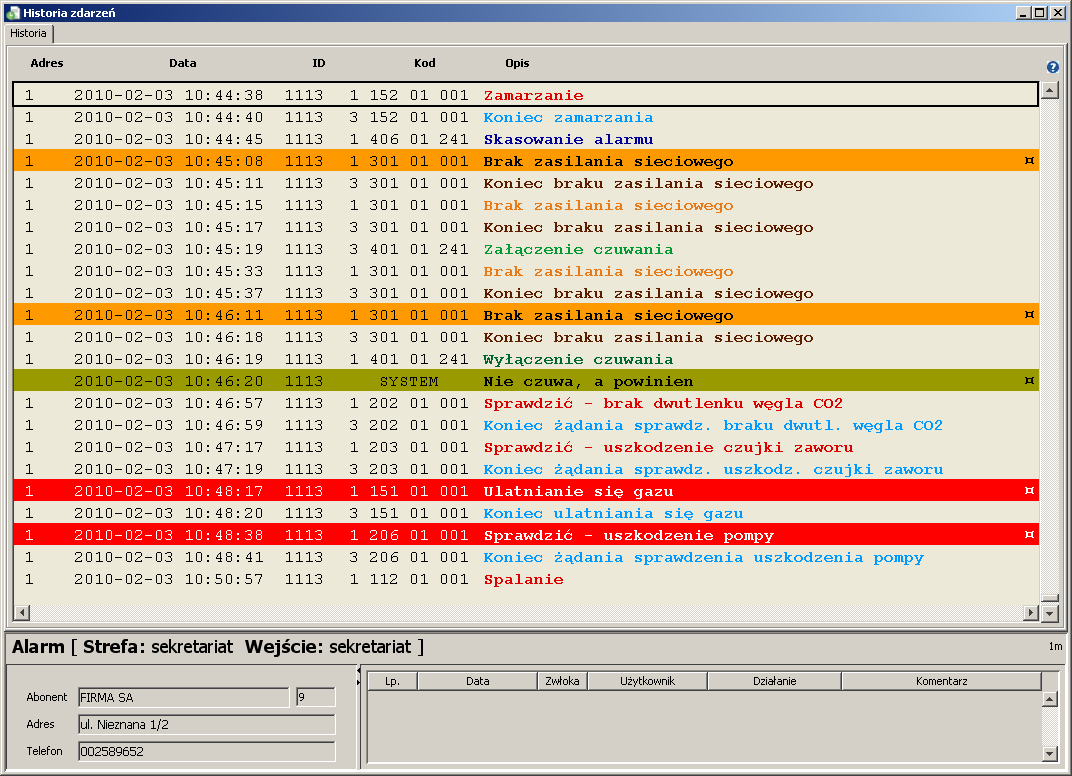Viewport: 1072px width, 776px height.
Task: Select Brak zasilania sieciowego at 10:45:33
Action: (x=526, y=271)
